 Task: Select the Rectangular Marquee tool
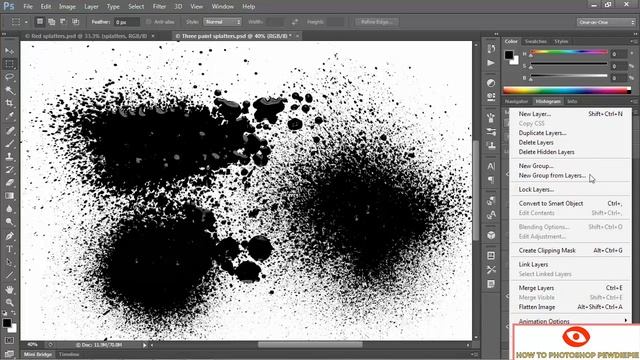point(9,64)
